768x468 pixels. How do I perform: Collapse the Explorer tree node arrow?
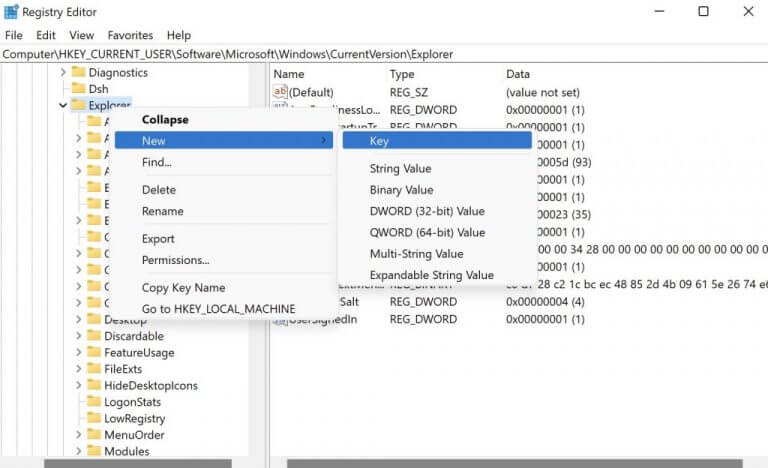[x=63, y=105]
